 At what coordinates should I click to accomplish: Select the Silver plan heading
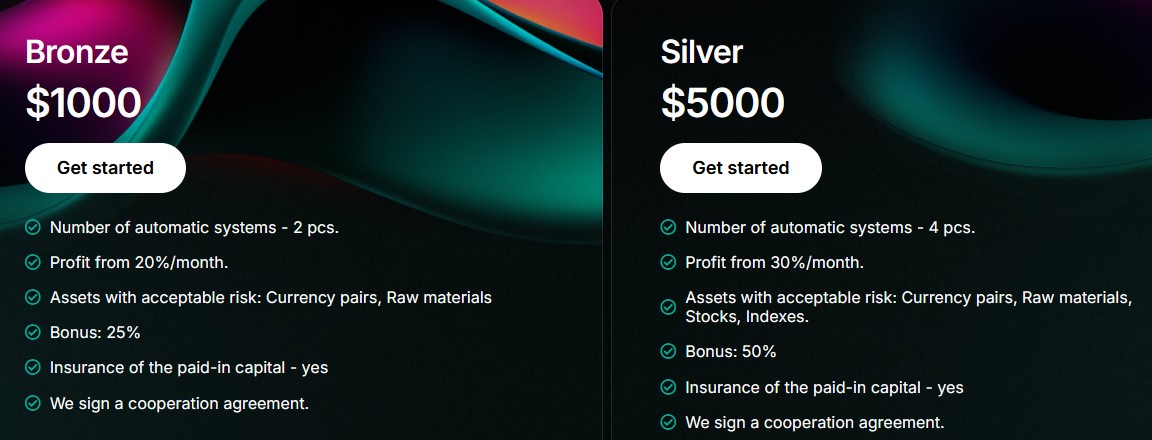pos(702,52)
